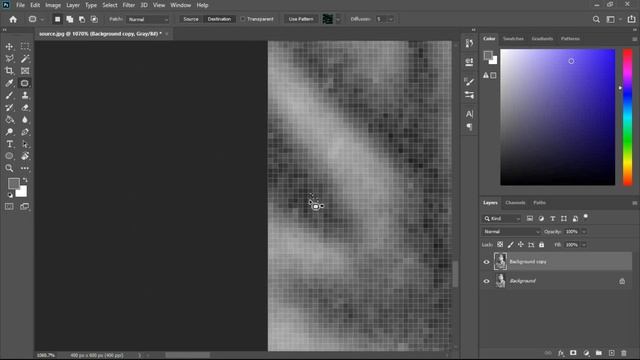Toggle Quick Mask mode
Viewport: 640px width, 360px height.
point(9,207)
